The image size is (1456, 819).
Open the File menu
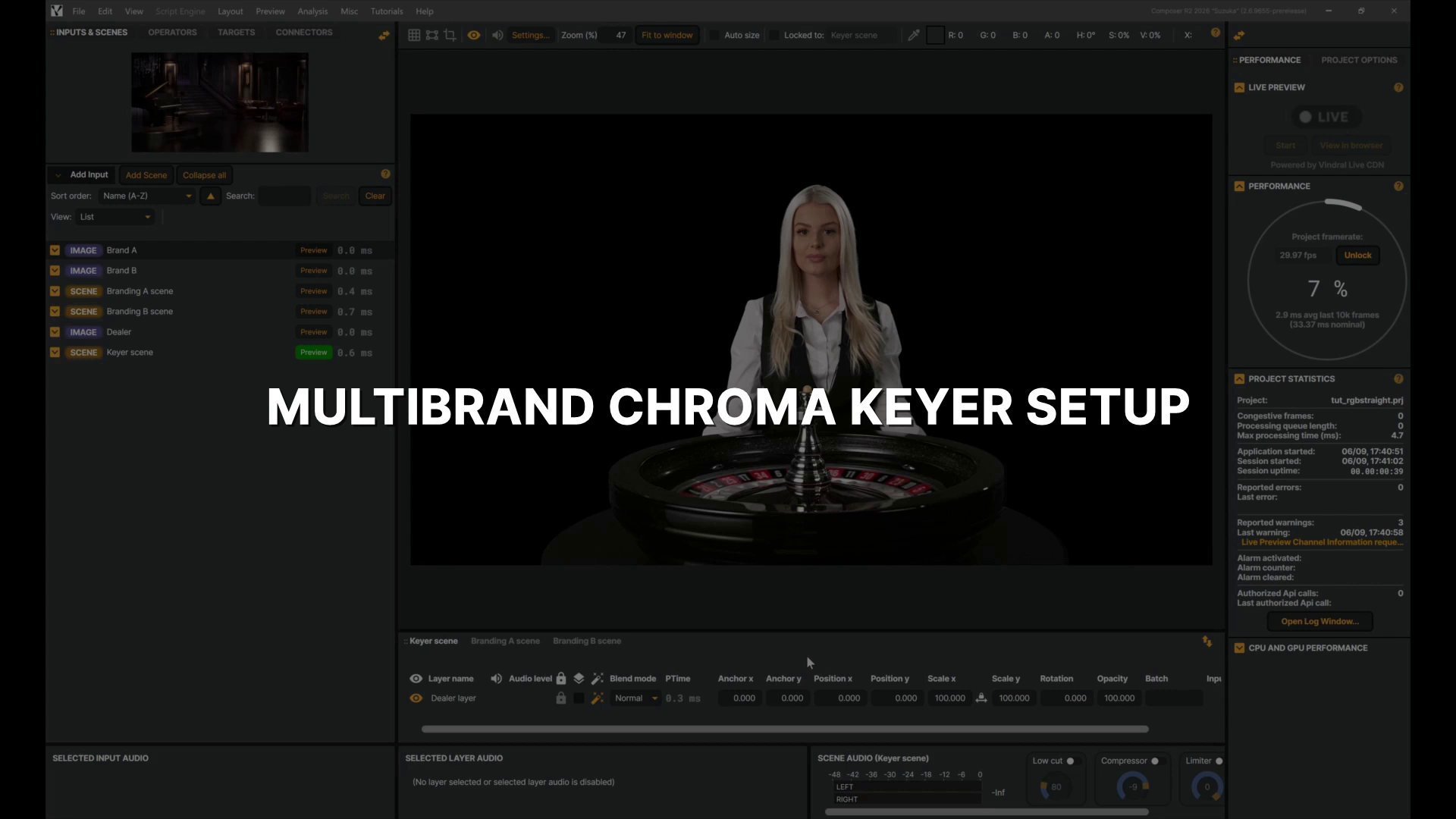[x=79, y=11]
